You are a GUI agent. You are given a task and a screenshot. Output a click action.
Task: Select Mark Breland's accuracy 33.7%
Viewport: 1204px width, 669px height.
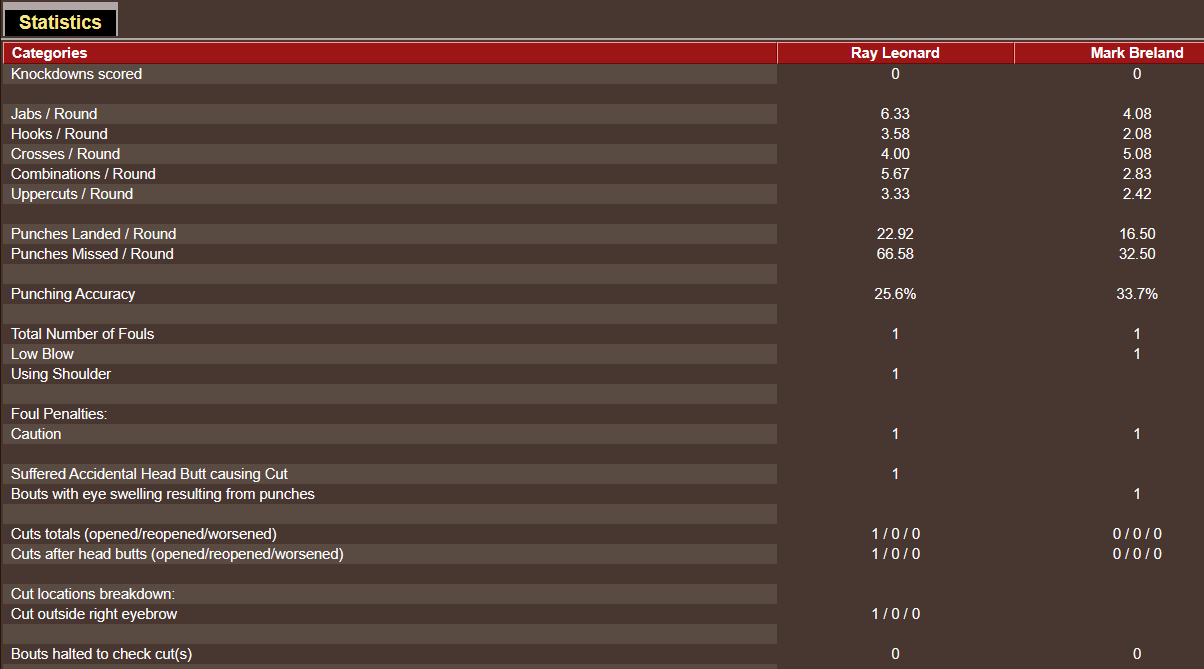pos(1137,294)
